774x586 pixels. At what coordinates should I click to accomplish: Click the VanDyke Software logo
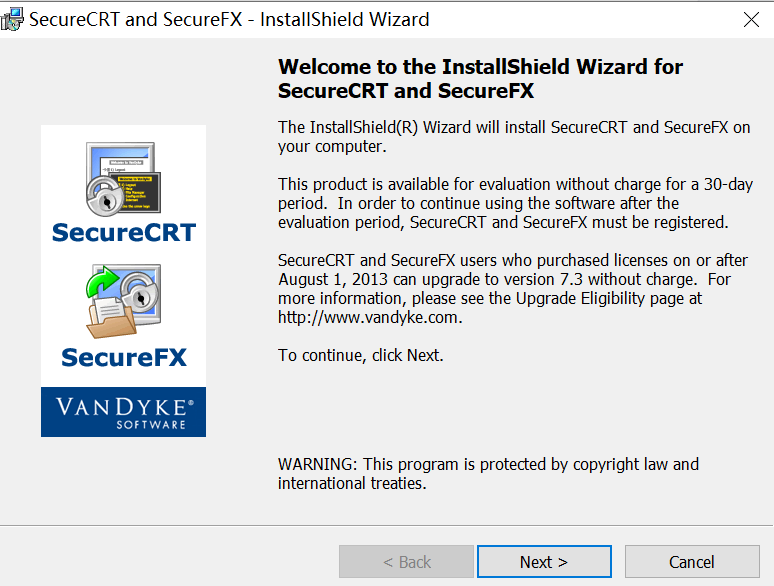tap(123, 411)
